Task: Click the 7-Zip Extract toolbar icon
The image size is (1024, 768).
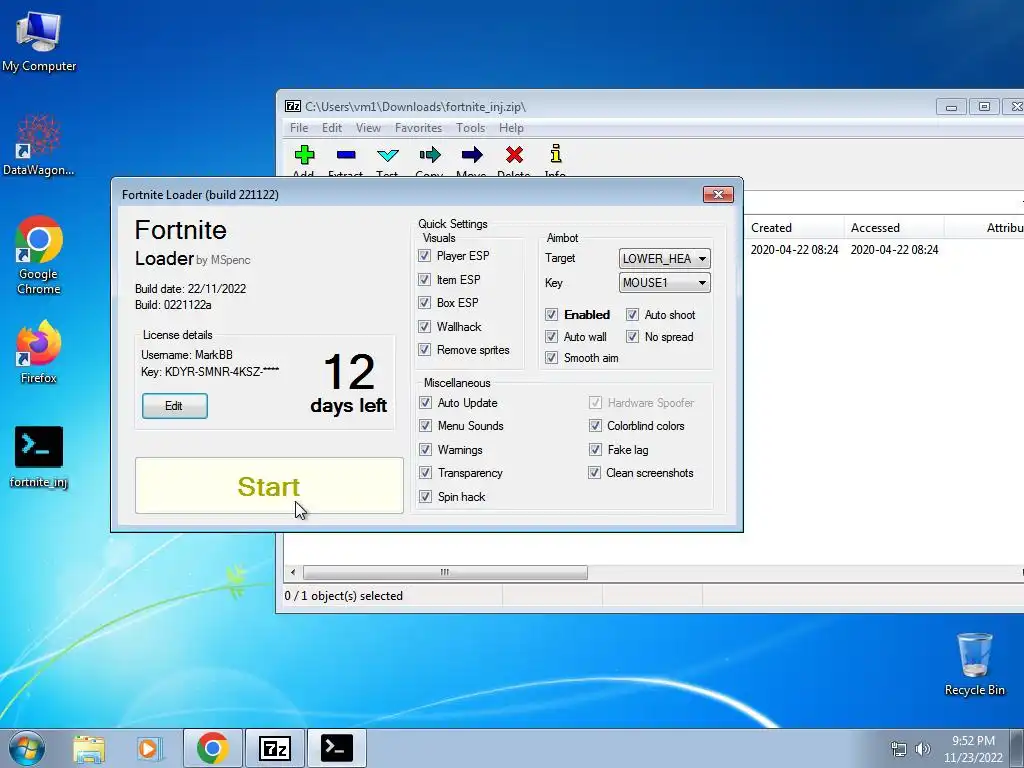Action: pos(346,155)
